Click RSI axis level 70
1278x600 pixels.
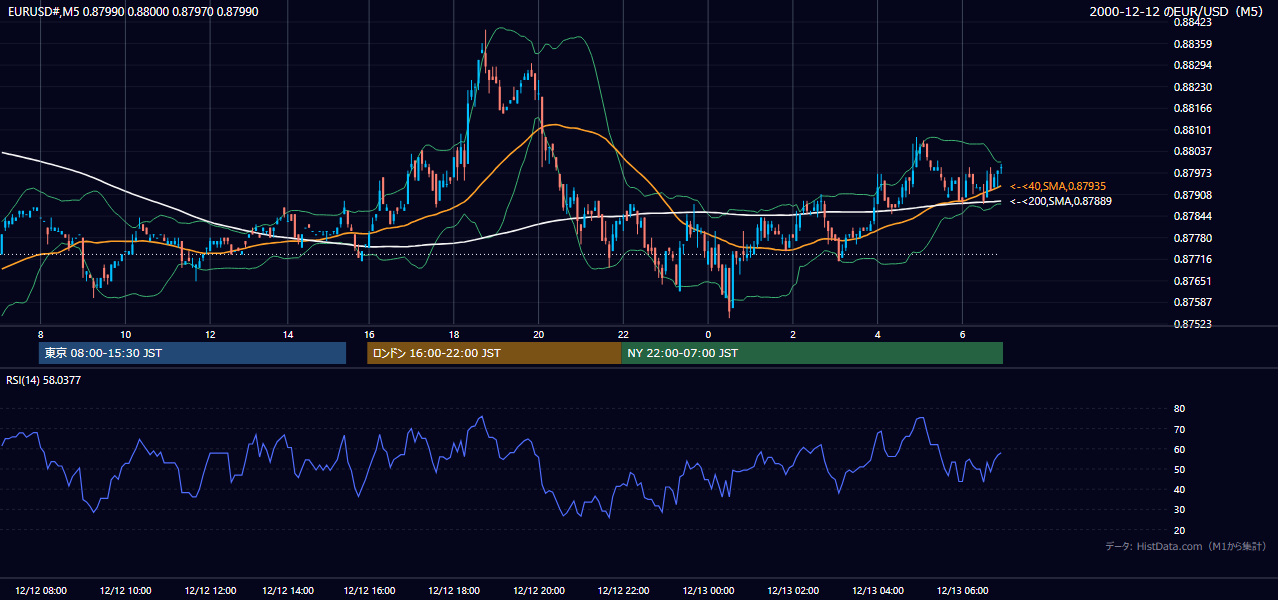[x=1179, y=429]
